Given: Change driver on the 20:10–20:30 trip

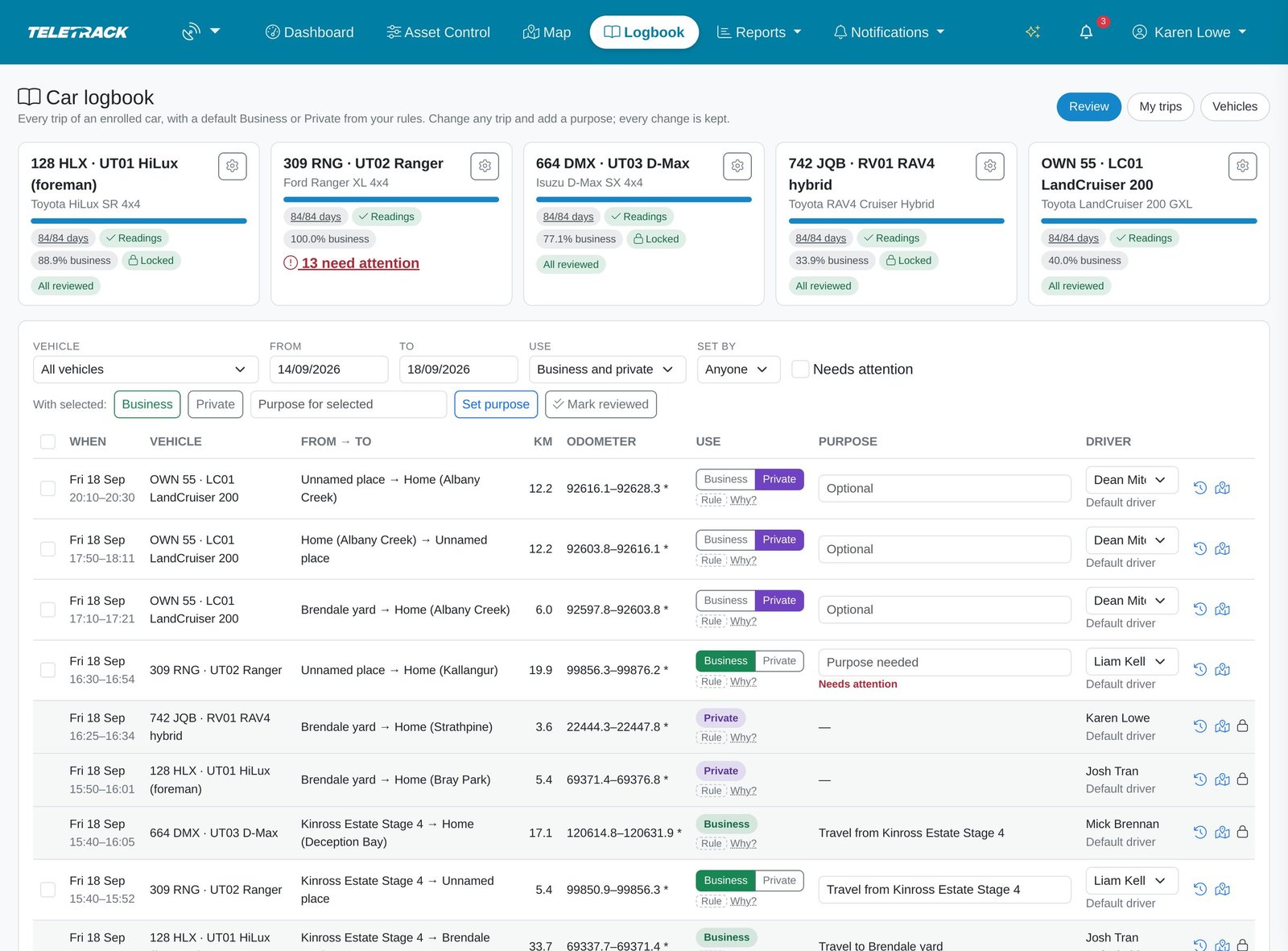Looking at the screenshot, I should tap(1131, 480).
